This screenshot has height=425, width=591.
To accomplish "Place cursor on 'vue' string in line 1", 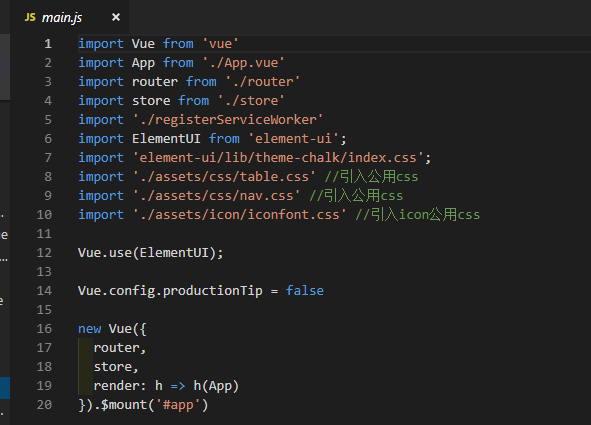I will 220,44.
